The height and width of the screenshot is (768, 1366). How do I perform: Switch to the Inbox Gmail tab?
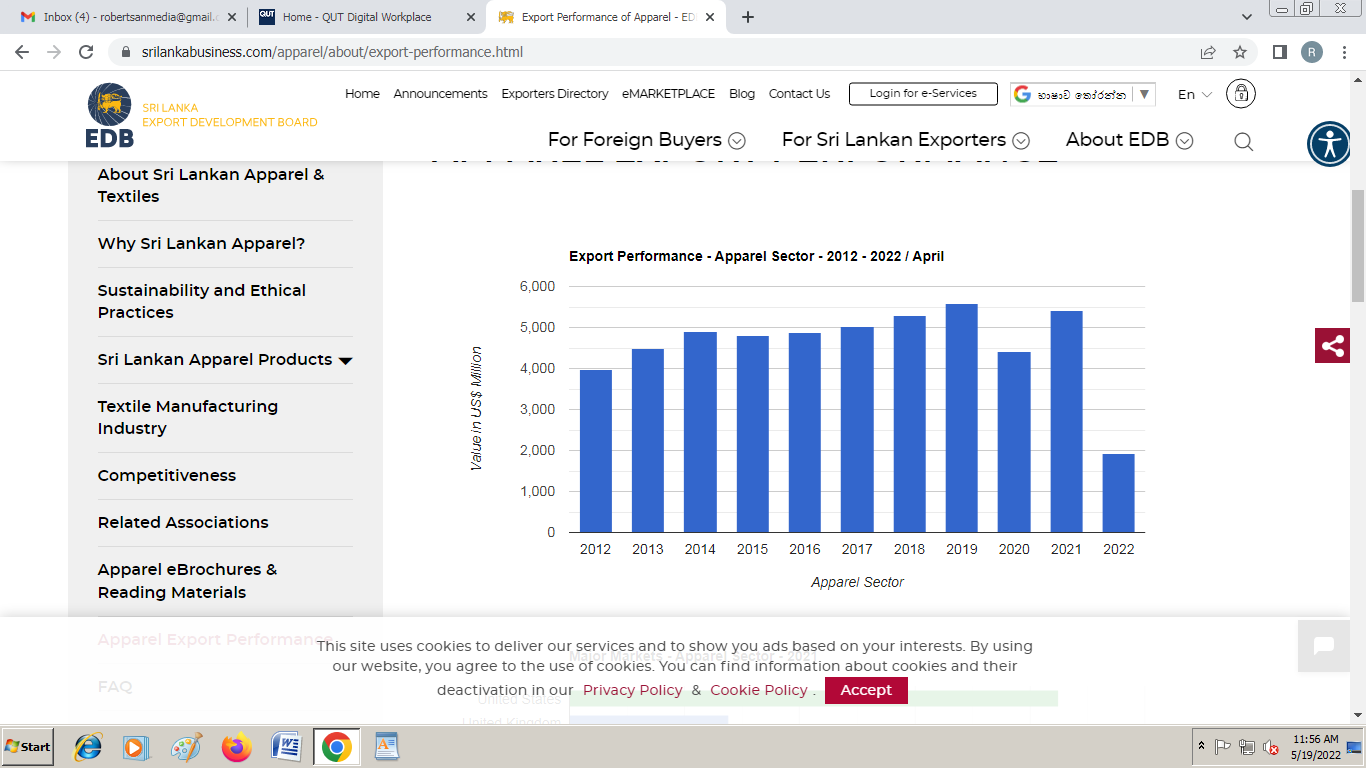[128, 17]
